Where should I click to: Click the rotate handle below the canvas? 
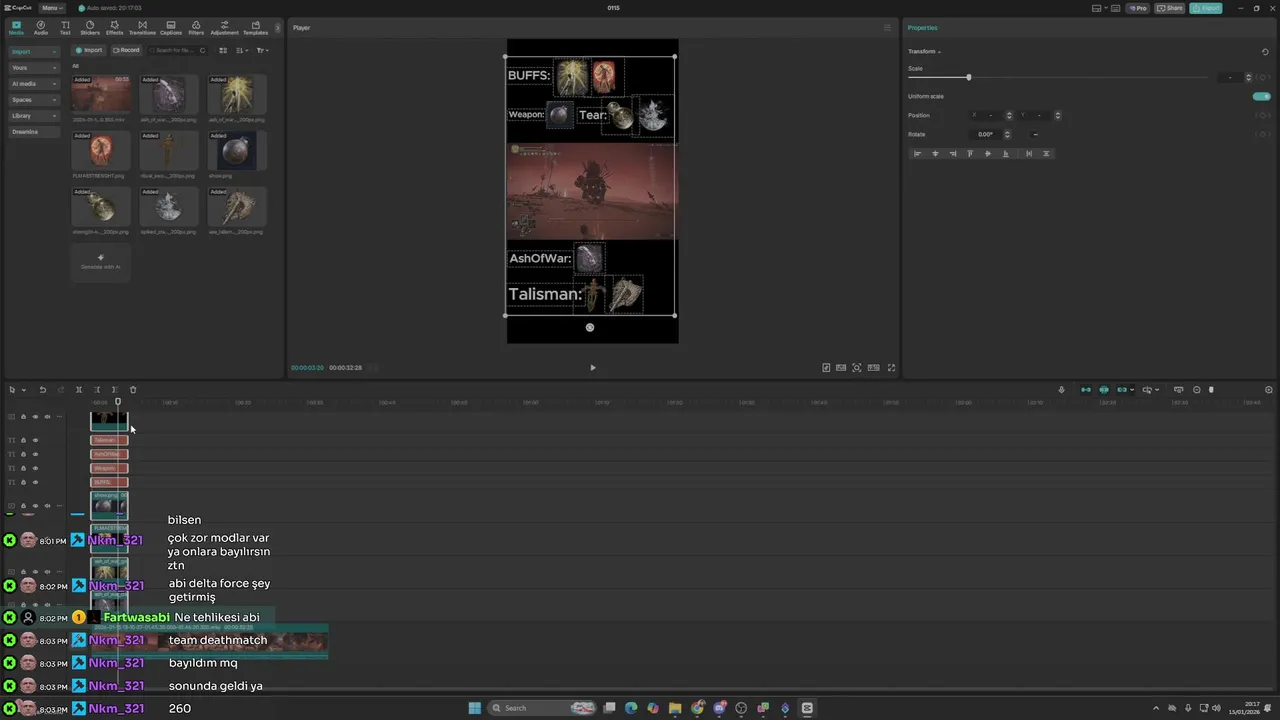coord(590,327)
